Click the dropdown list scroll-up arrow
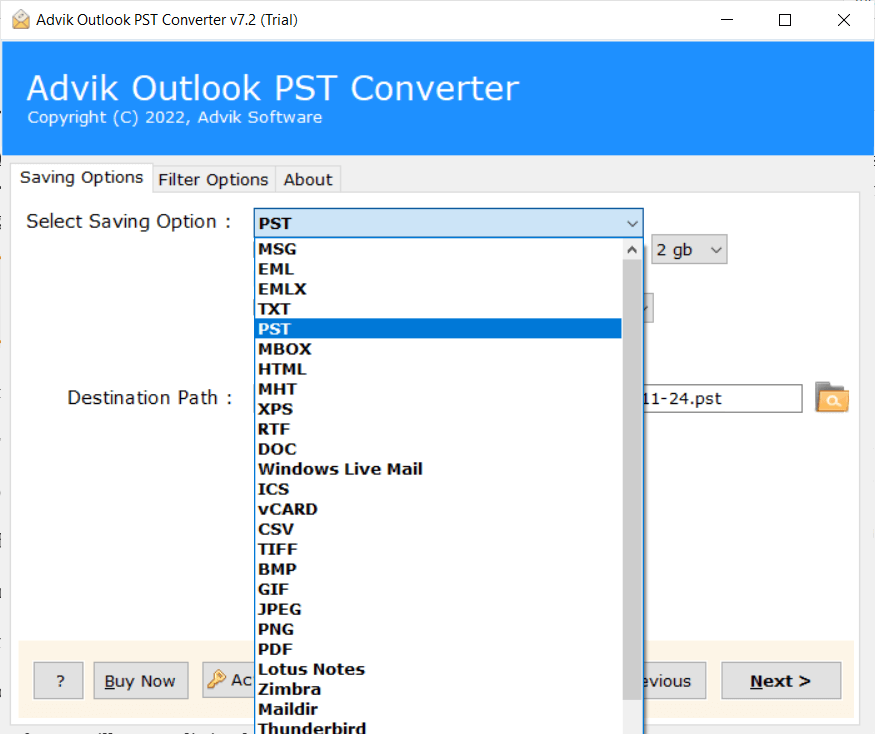The image size is (875, 734). pyautogui.click(x=632, y=250)
